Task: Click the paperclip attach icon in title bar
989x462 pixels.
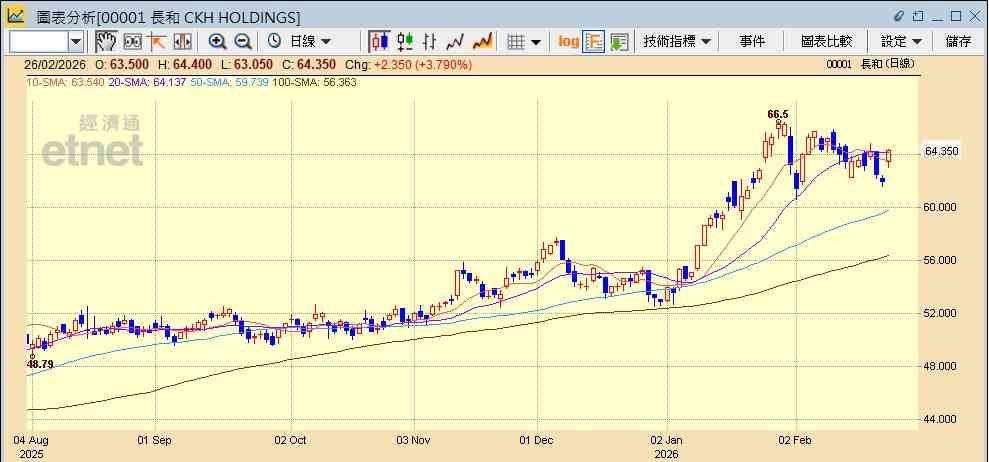Action: (x=899, y=16)
